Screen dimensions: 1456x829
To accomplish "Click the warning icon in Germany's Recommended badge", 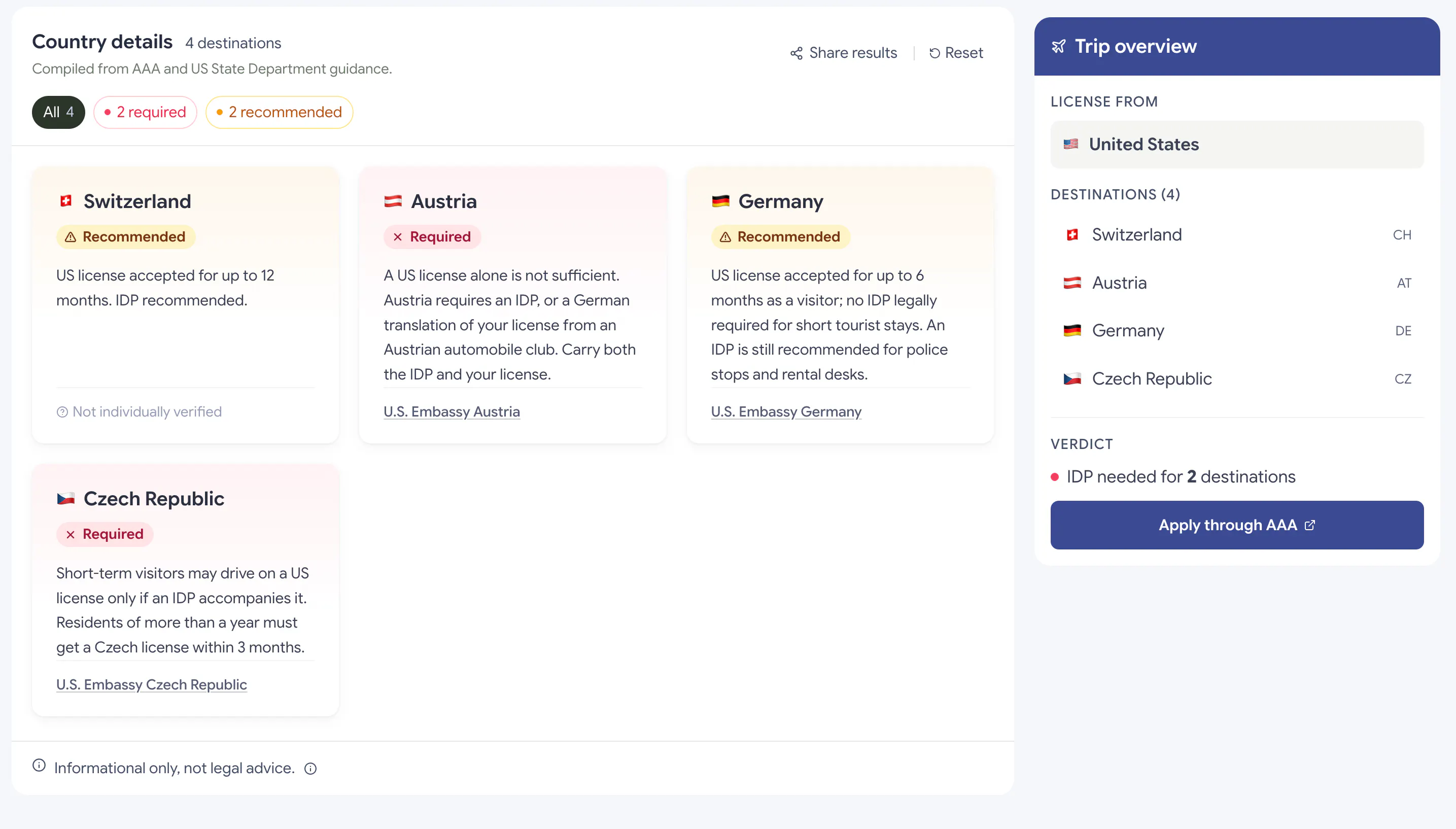I will coord(725,237).
